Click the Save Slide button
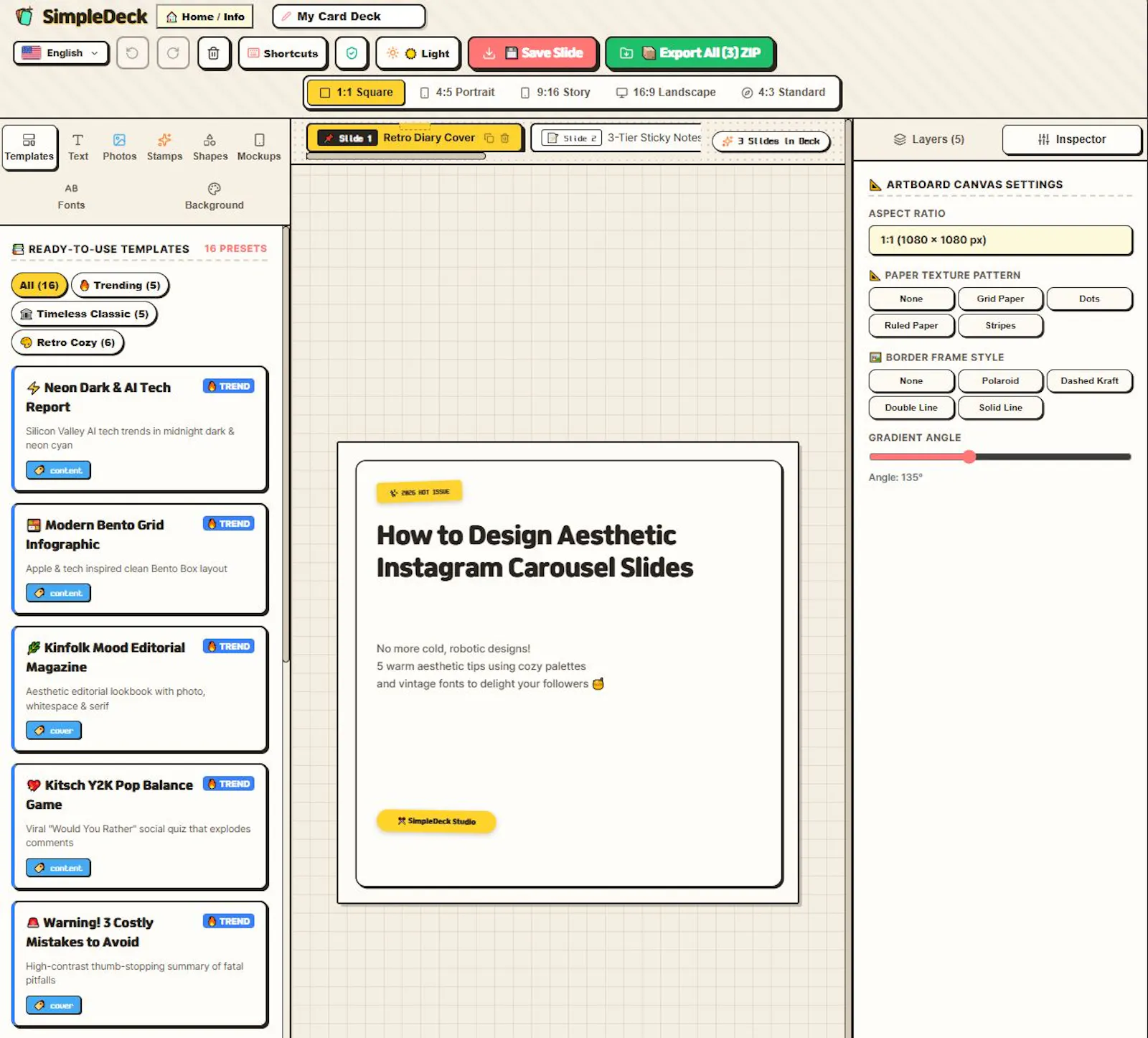The image size is (1148, 1038). coord(532,53)
